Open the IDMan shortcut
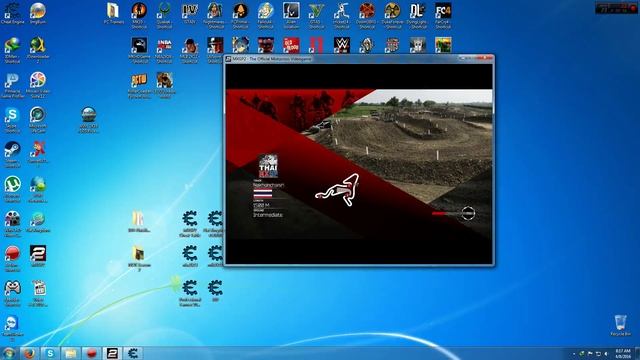Image resolution: width=640 pixels, height=360 pixels. click(12, 50)
